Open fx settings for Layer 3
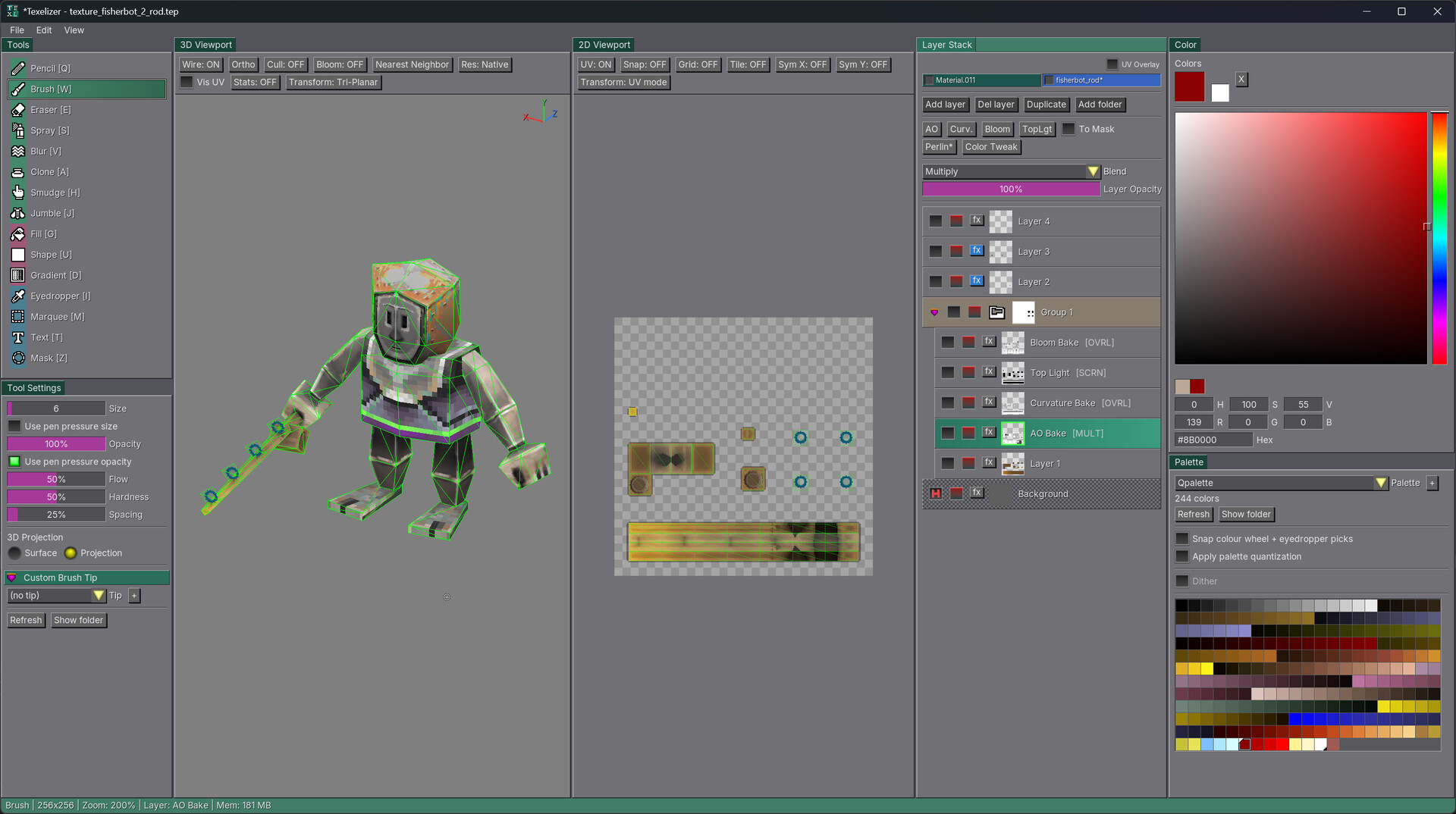The image size is (1456, 814). coord(977,250)
